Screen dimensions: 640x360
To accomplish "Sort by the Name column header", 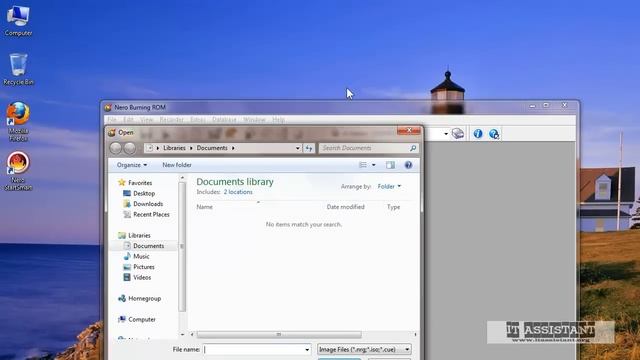I will pyautogui.click(x=204, y=207).
